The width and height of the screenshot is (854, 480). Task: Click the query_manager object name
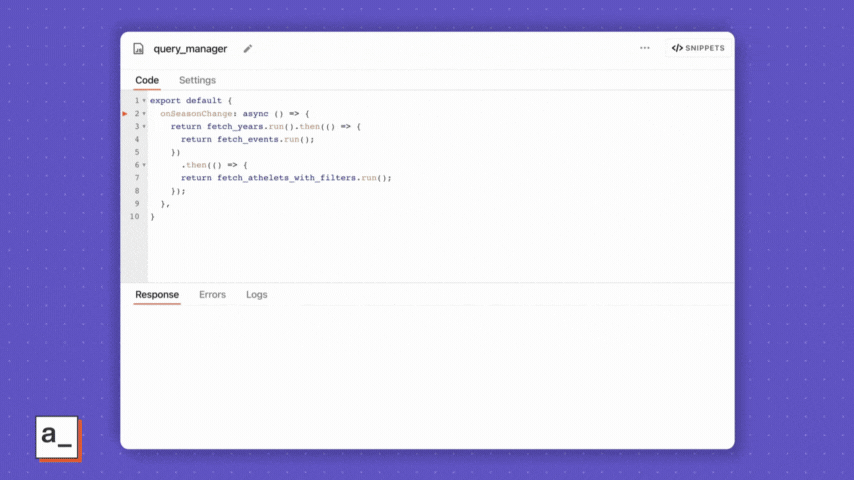pyautogui.click(x=190, y=48)
